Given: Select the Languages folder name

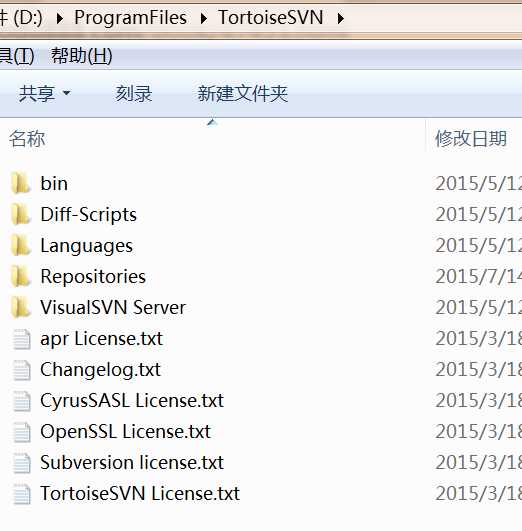Looking at the screenshot, I should click(86, 246).
